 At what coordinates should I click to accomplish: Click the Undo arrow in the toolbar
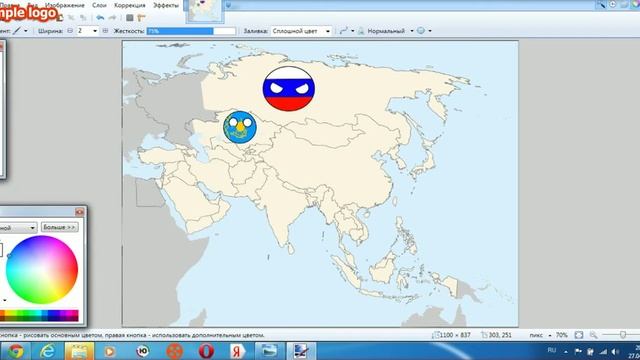click(100, 18)
